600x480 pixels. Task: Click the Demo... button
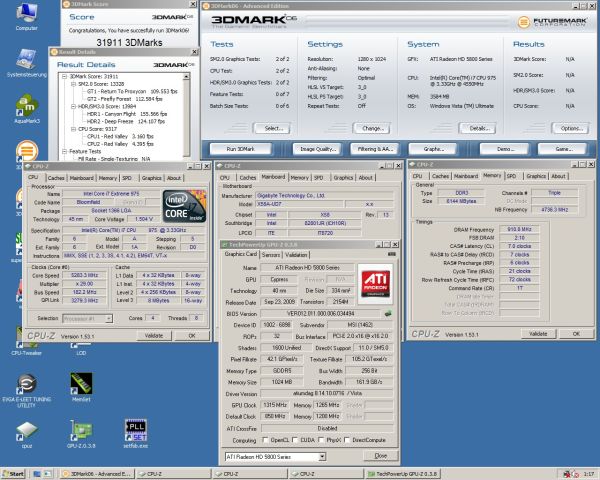[x=505, y=149]
